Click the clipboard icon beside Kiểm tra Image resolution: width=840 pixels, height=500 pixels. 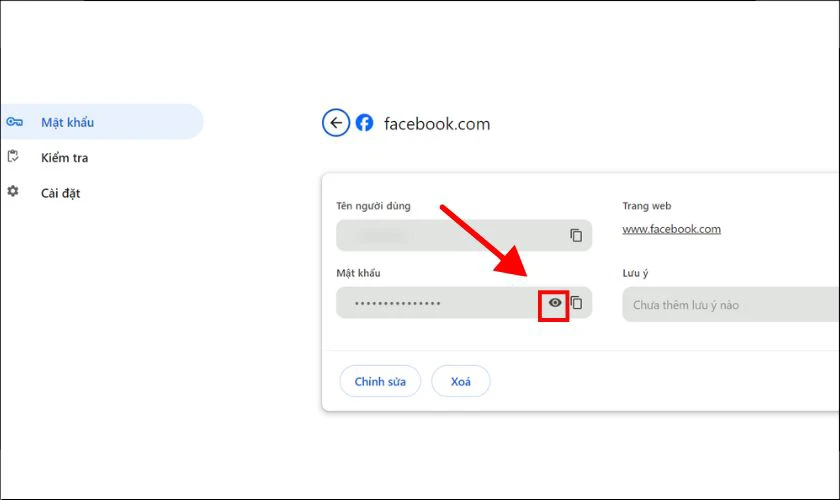(x=13, y=156)
